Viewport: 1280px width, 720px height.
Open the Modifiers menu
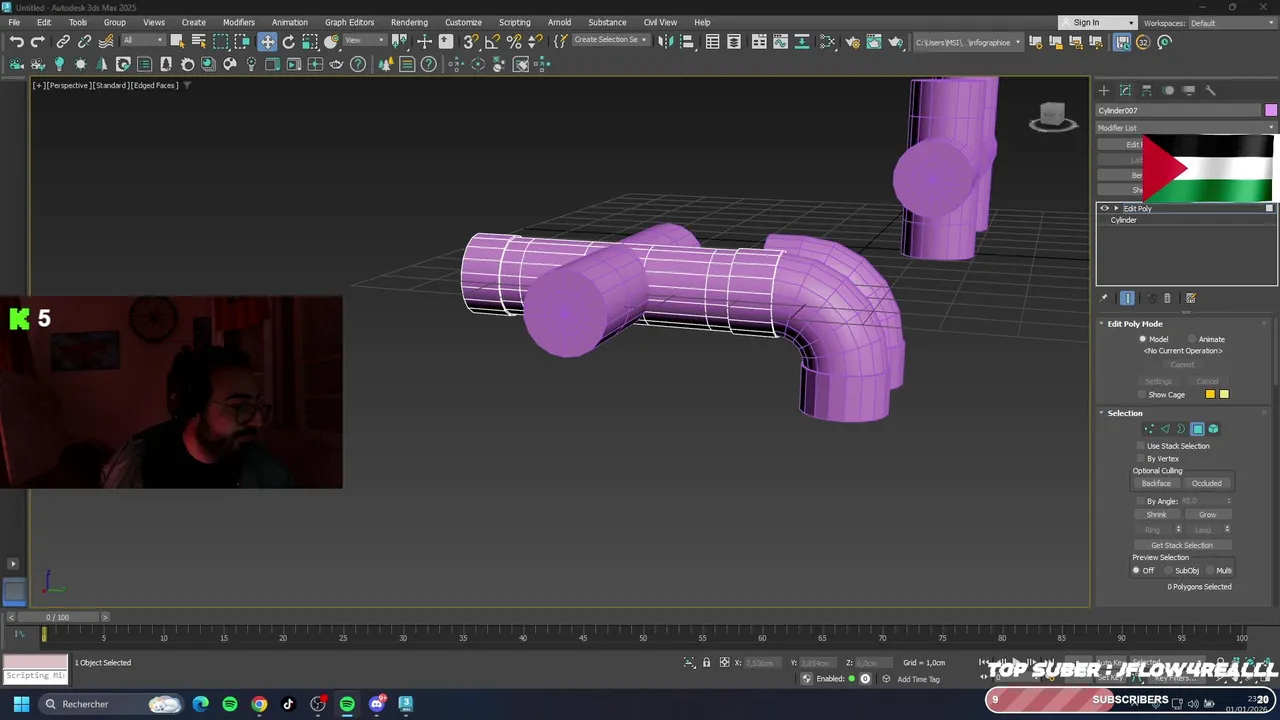(x=238, y=22)
